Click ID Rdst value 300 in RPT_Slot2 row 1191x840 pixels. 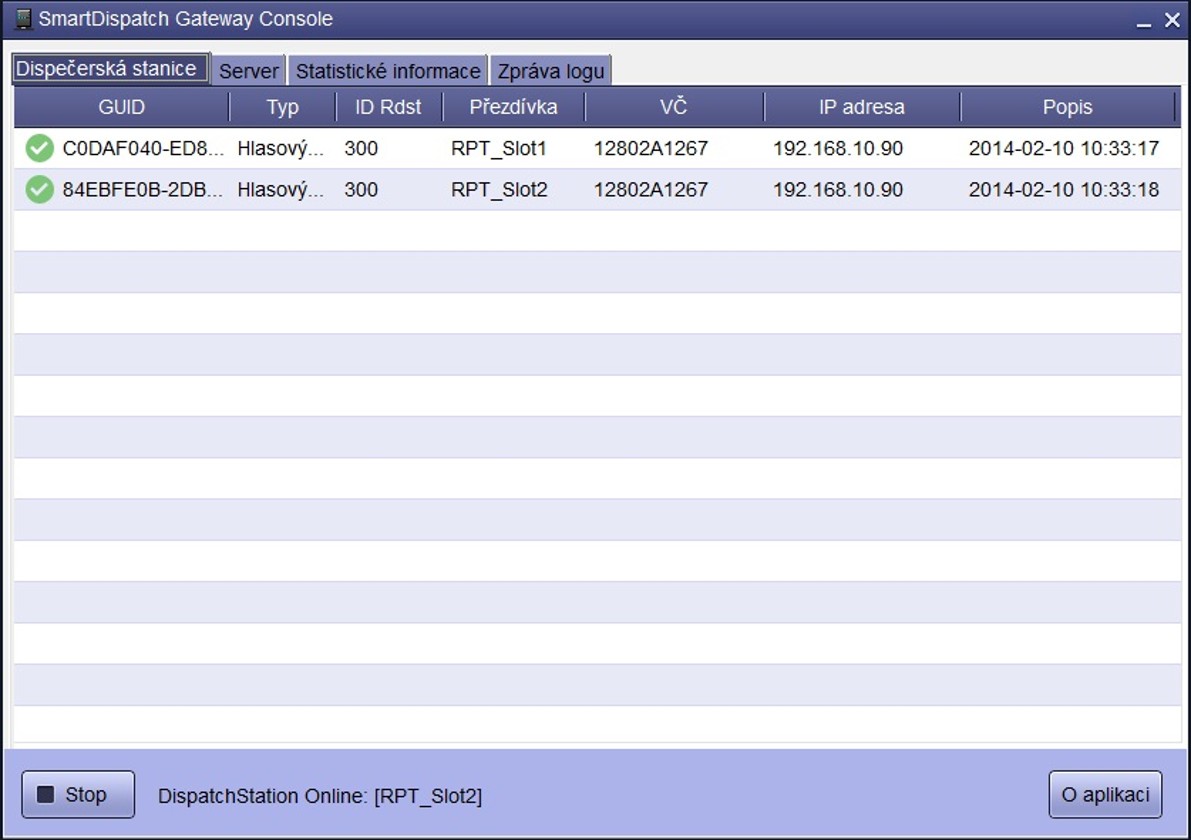pyautogui.click(x=361, y=189)
